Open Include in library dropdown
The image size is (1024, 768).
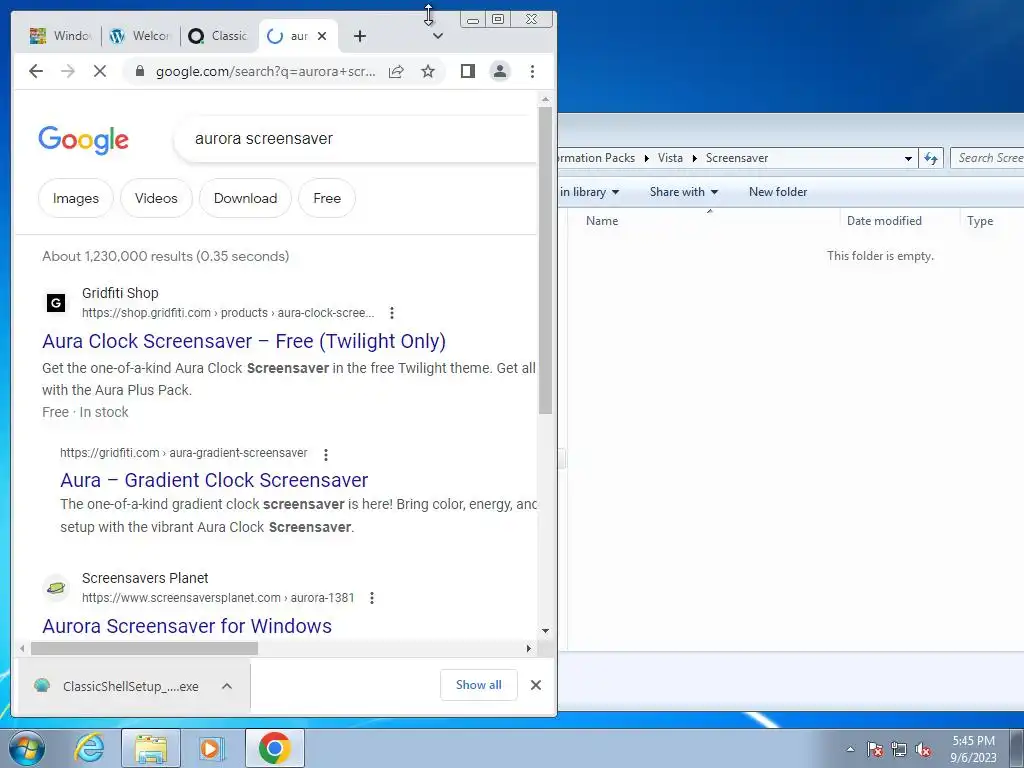[x=589, y=192]
